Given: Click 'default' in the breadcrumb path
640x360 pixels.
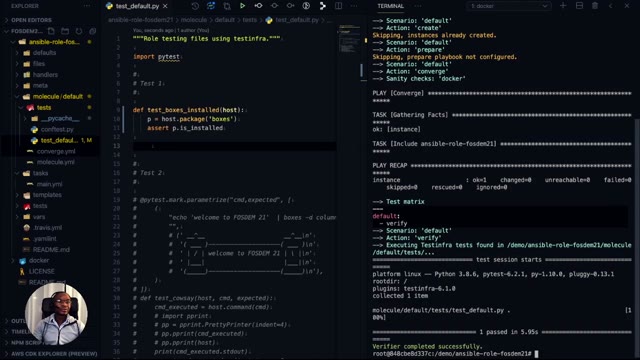Looking at the screenshot, I should point(224,20).
